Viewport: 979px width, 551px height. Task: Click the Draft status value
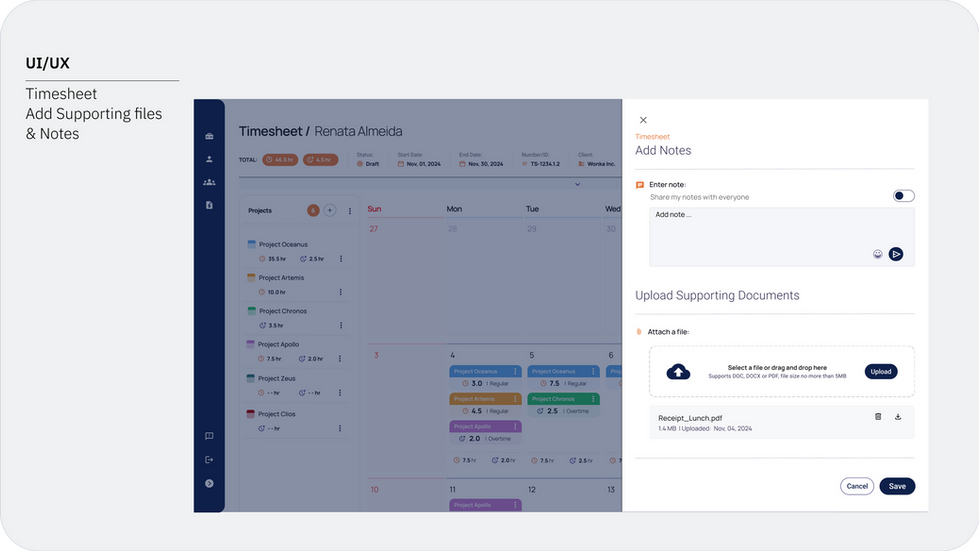(x=372, y=164)
